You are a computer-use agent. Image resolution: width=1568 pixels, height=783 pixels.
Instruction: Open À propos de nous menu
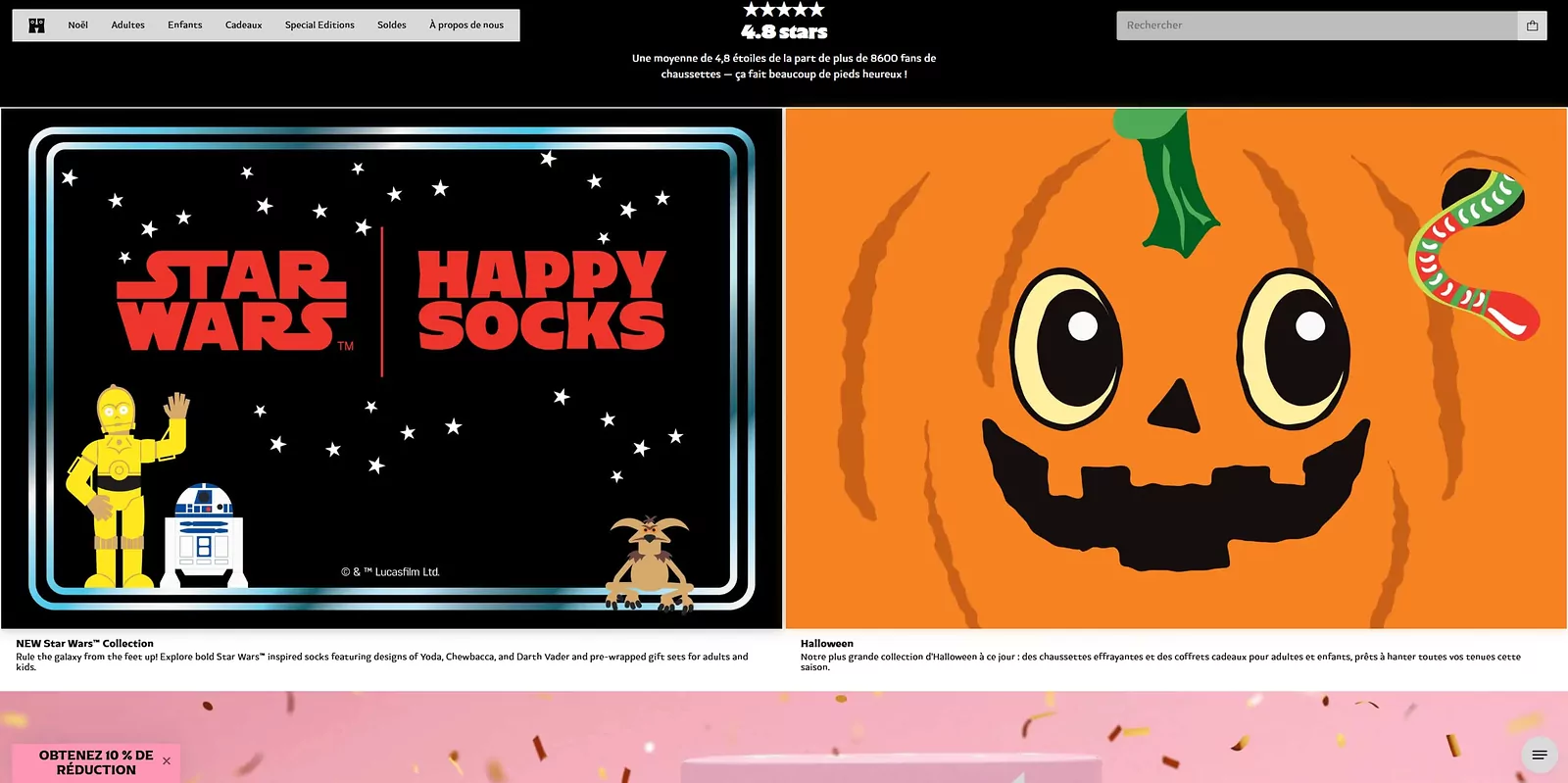466,25
